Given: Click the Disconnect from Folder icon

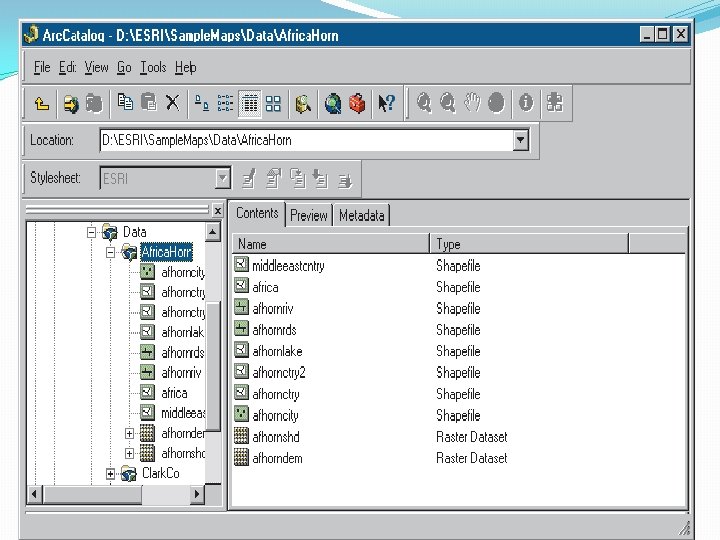Looking at the screenshot, I should coord(94,103).
